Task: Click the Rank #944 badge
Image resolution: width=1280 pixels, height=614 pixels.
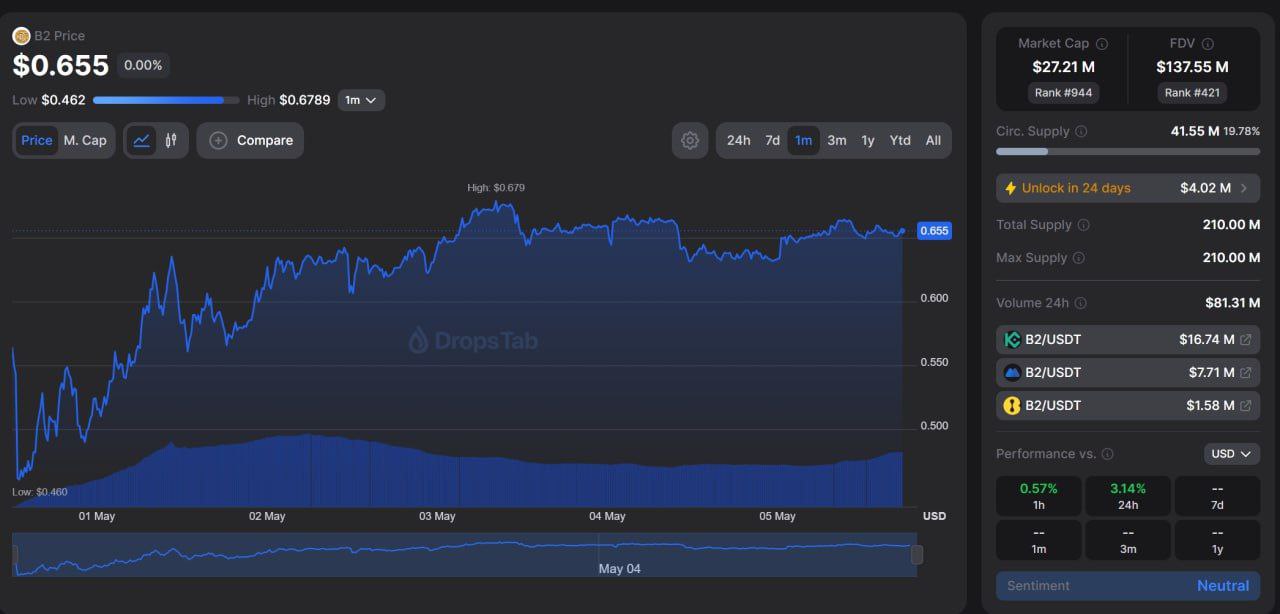Action: 1063,93
